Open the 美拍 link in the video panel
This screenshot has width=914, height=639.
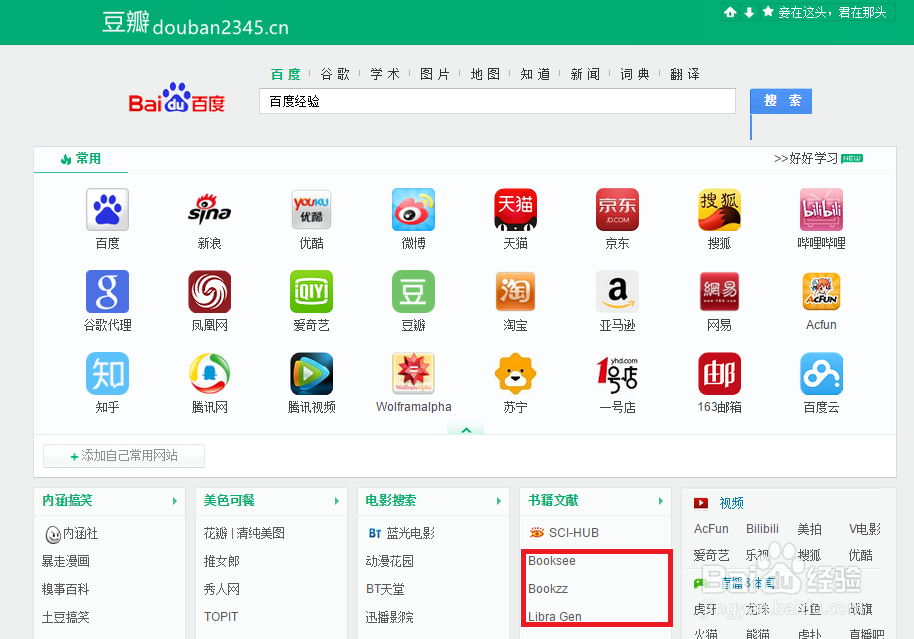(x=809, y=528)
